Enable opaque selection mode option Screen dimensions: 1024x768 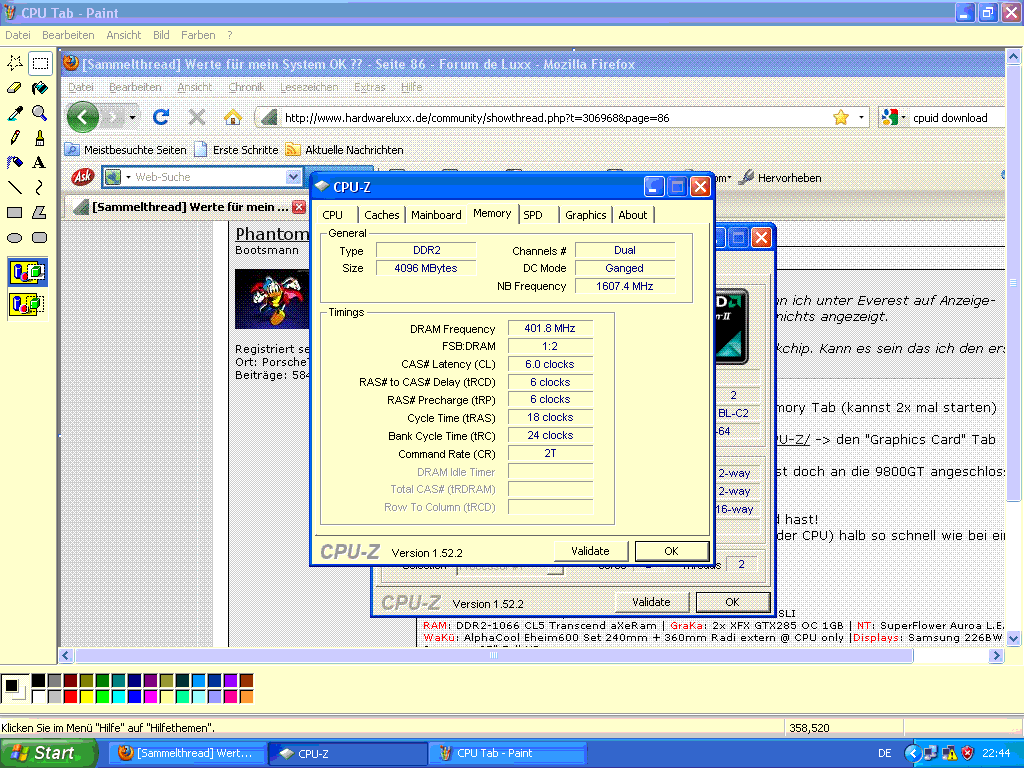[27, 272]
